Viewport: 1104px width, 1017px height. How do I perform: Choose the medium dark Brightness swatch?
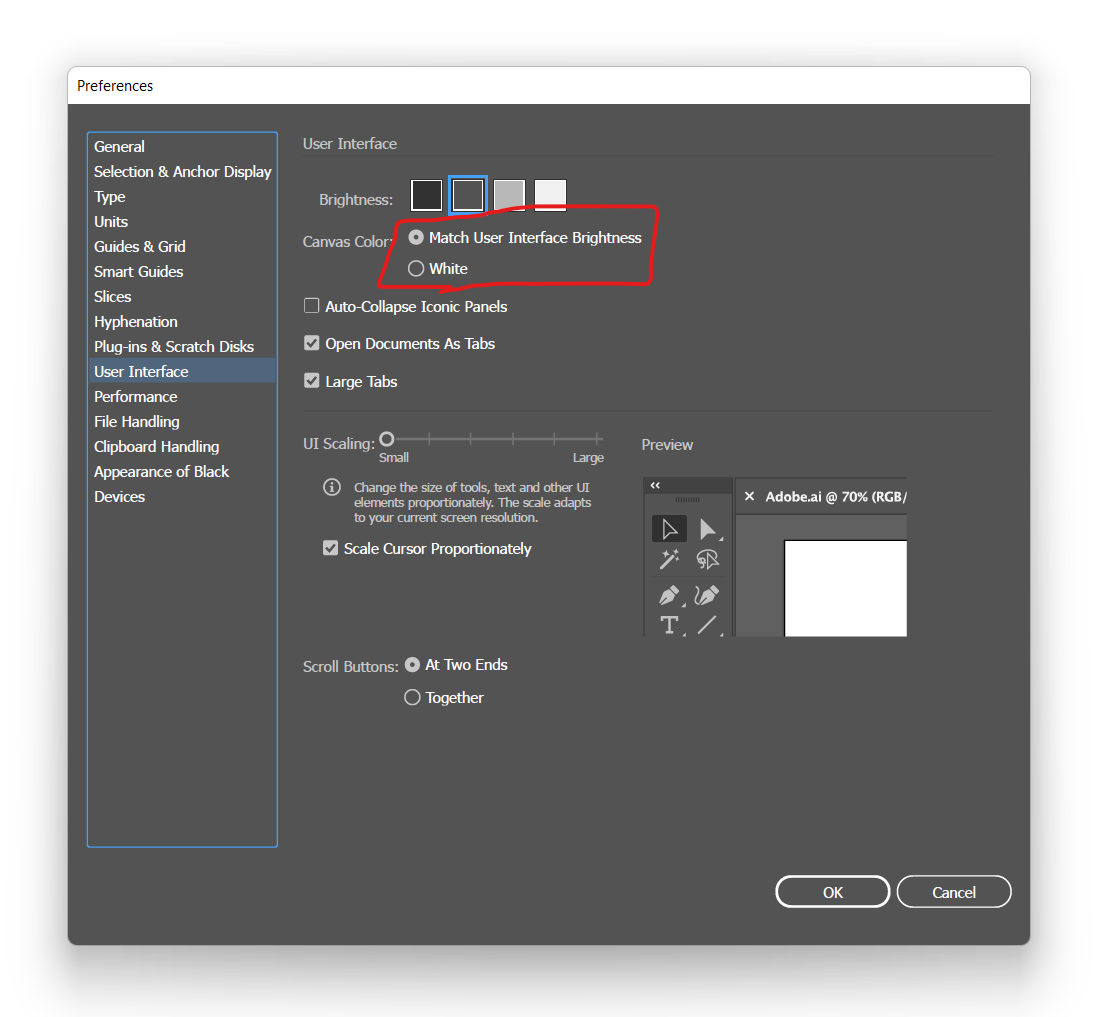click(x=468, y=195)
